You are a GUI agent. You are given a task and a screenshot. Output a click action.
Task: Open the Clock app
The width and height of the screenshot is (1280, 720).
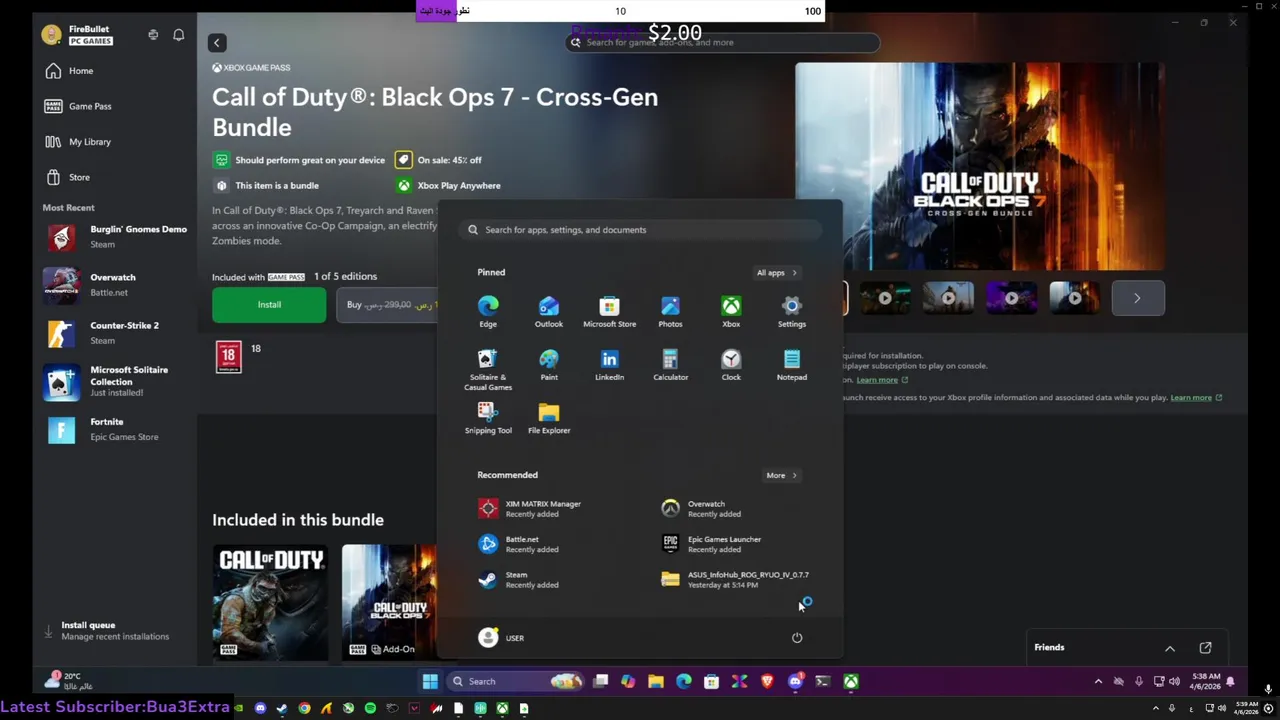tap(731, 365)
